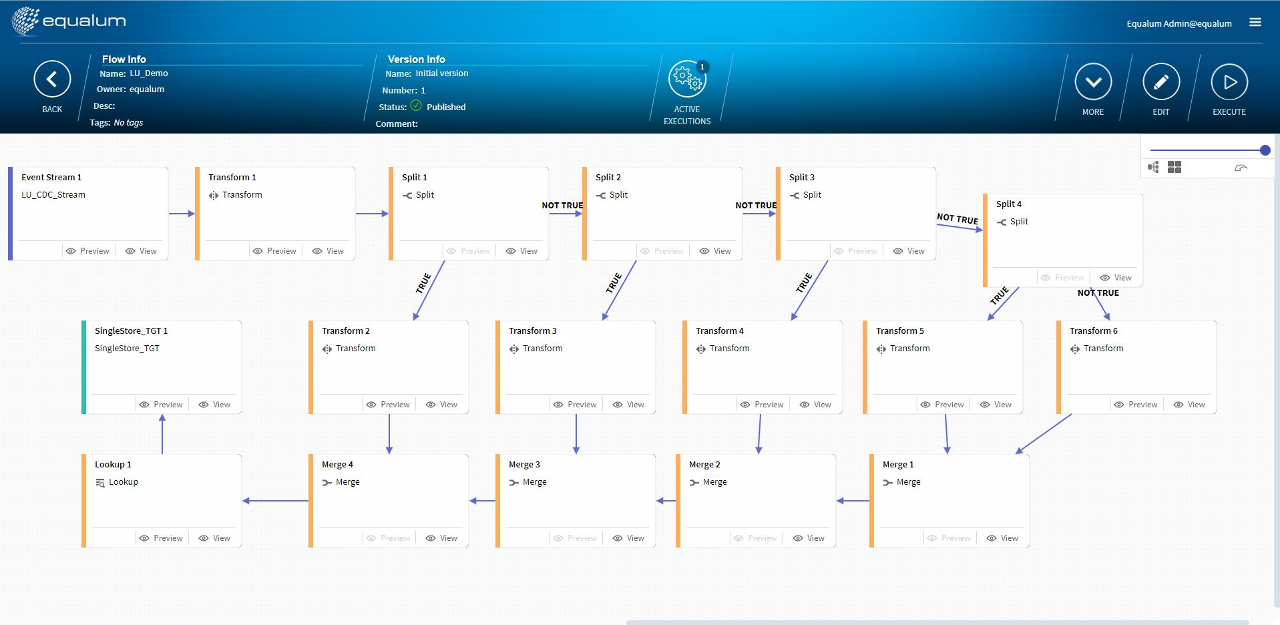Image resolution: width=1280 pixels, height=625 pixels.
Task: Click Preview on Transform 2 node
Action: click(388, 405)
